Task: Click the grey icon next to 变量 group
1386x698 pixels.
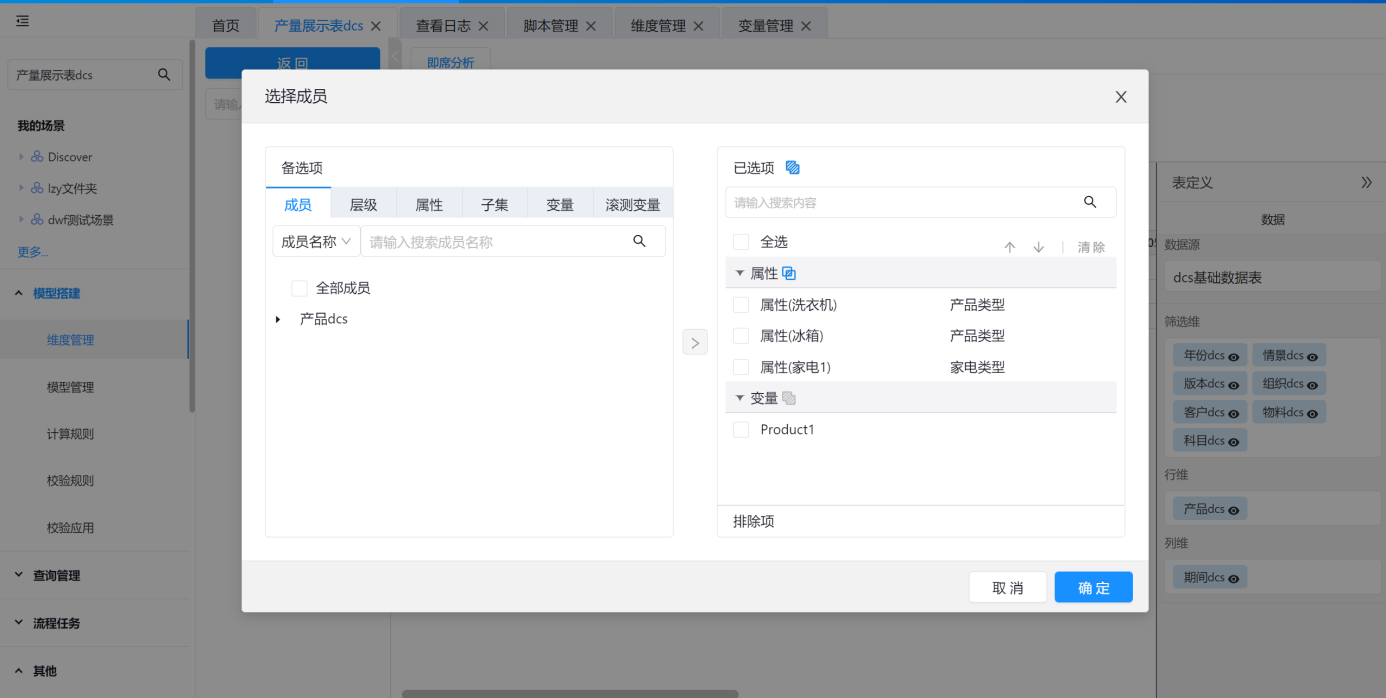Action: (x=789, y=398)
